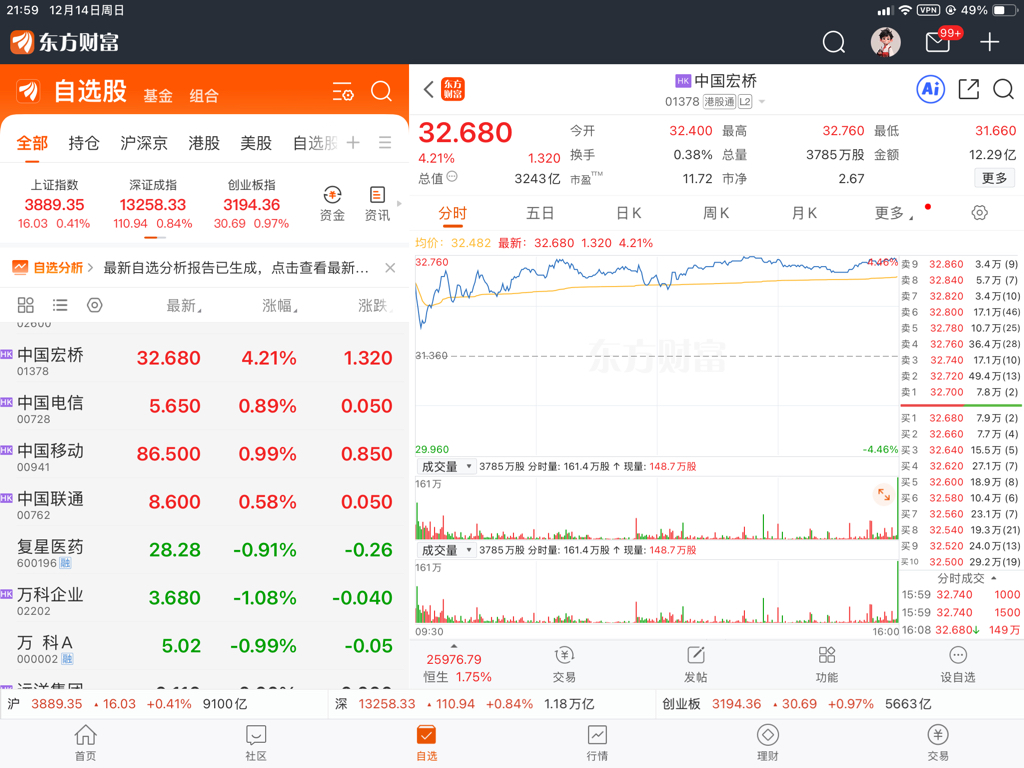The height and width of the screenshot is (768, 1024).
Task: Switch to 沪深京 tab
Action: 144,143
